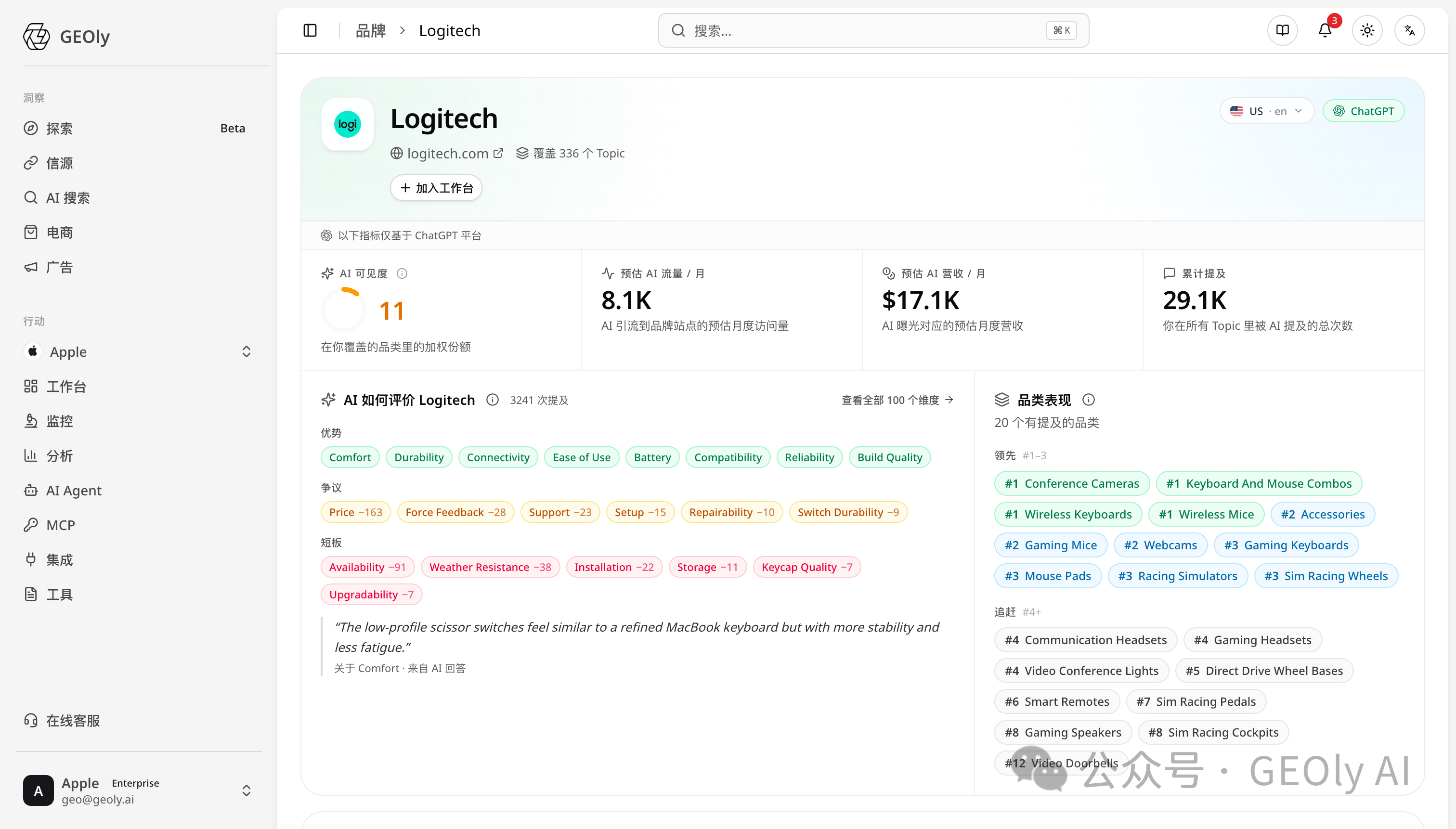This screenshot has width=1456, height=829.
Task: Click the 工具 document icon
Action: [31, 595]
